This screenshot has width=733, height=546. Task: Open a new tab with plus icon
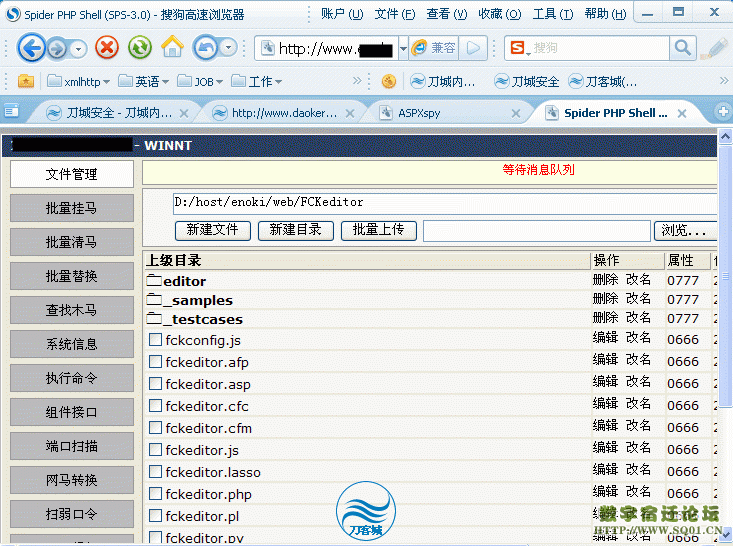(723, 112)
